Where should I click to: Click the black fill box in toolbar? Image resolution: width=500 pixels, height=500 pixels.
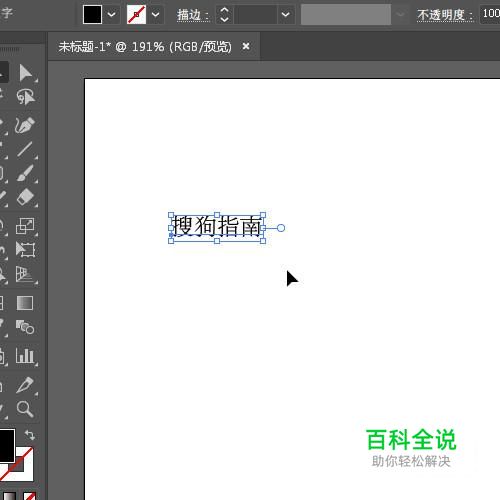pyautogui.click(x=6, y=445)
